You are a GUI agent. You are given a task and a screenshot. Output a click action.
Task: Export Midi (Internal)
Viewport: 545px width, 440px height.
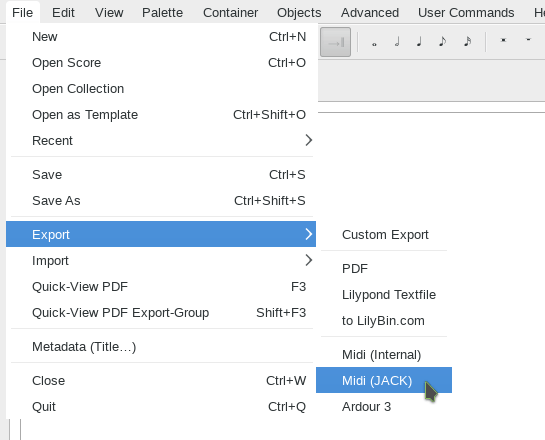click(x=384, y=355)
